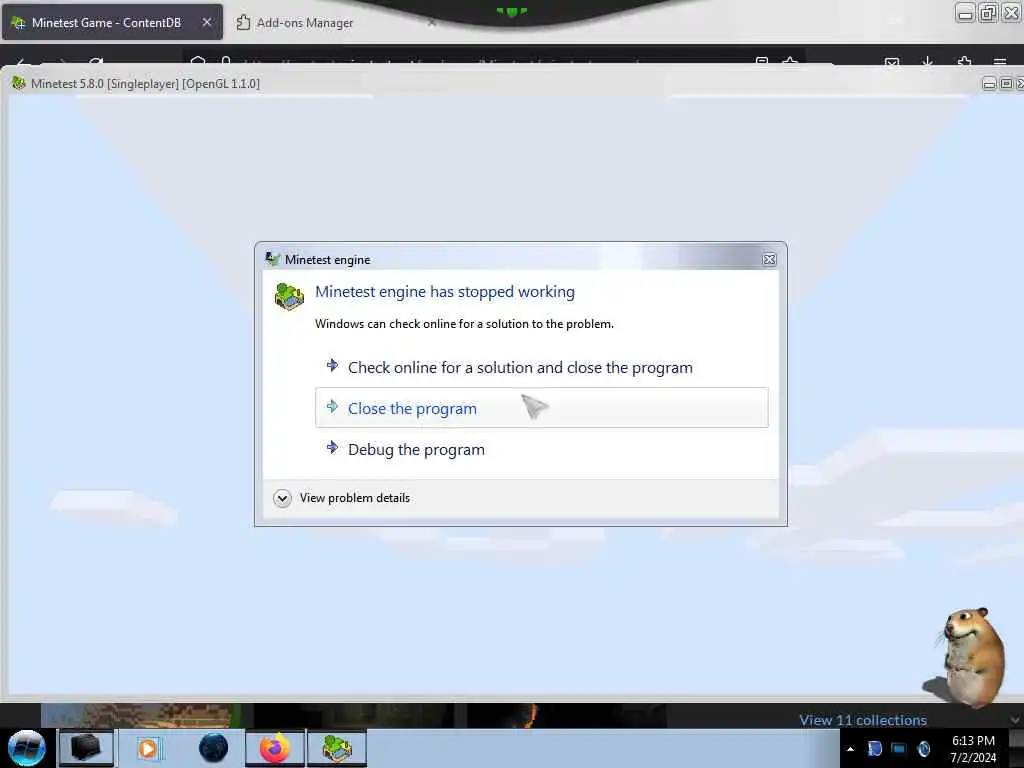Open the globe browser taskbar icon

[213, 748]
